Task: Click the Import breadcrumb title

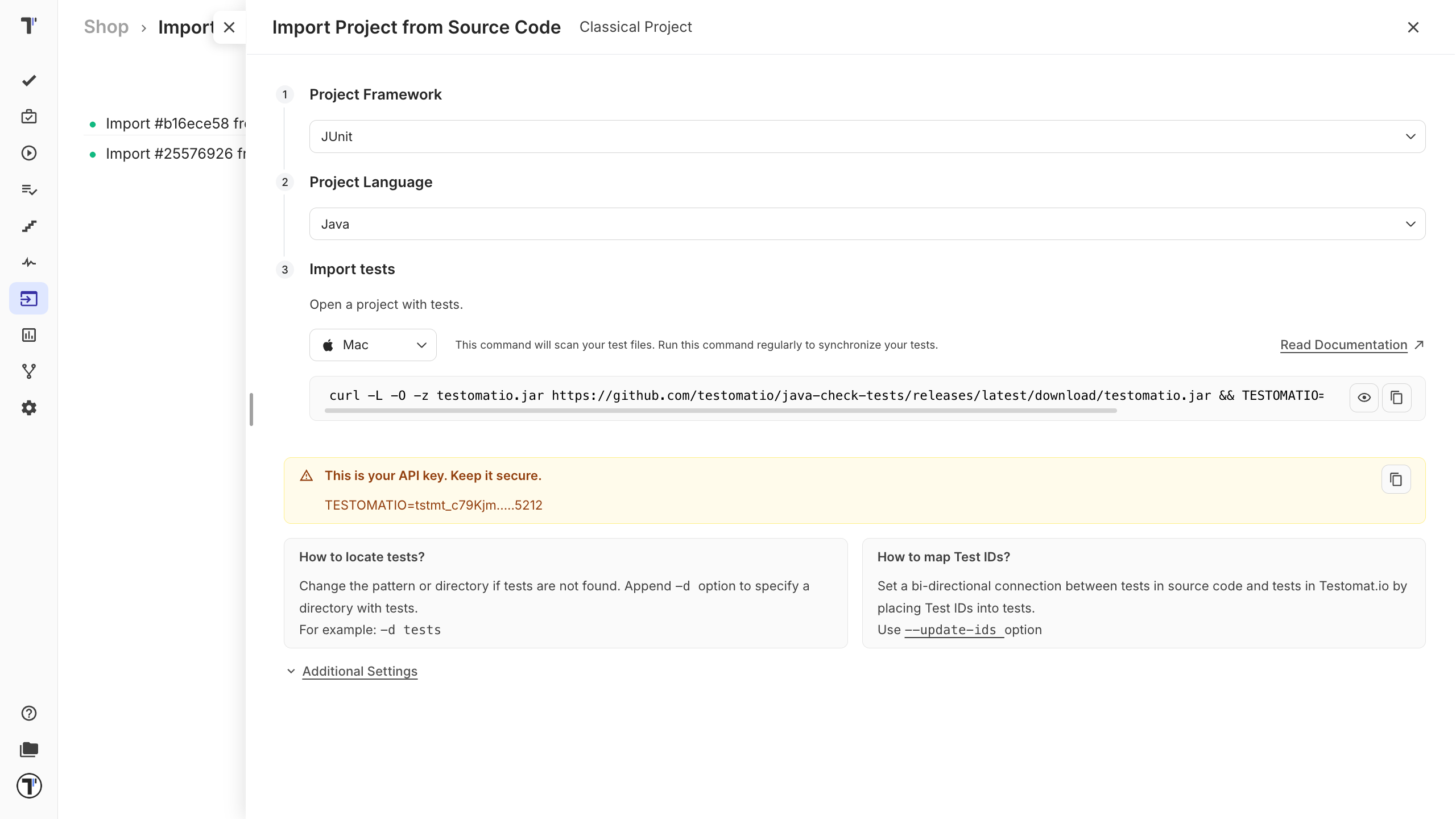Action: pyautogui.click(x=185, y=27)
